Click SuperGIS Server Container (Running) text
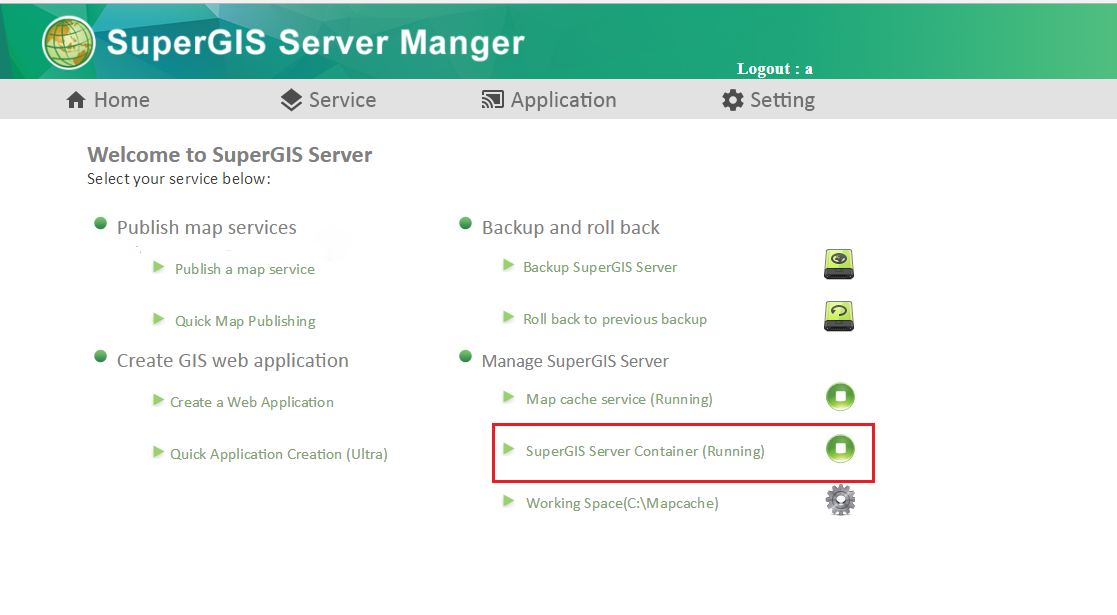1117x615 pixels. pos(645,452)
